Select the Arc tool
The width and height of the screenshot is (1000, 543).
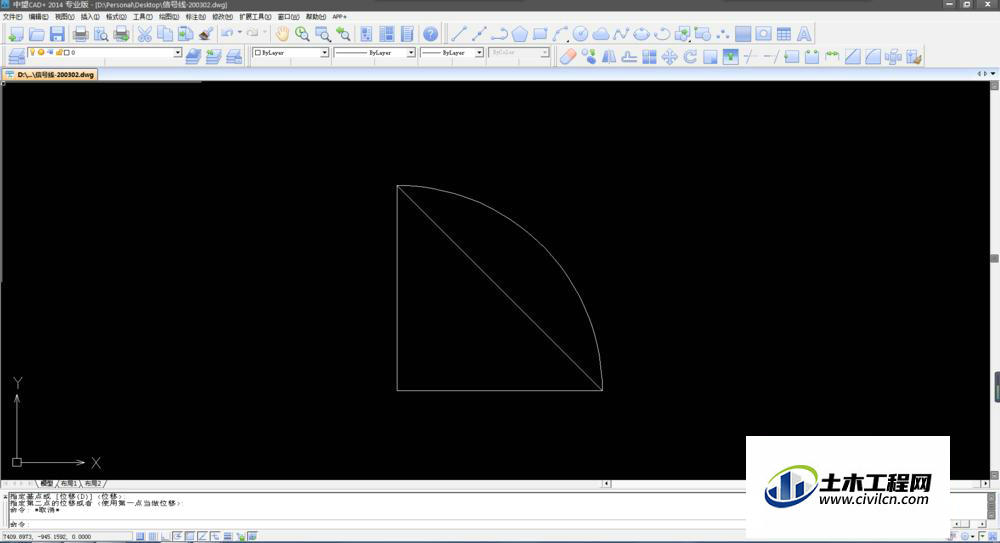(560, 34)
